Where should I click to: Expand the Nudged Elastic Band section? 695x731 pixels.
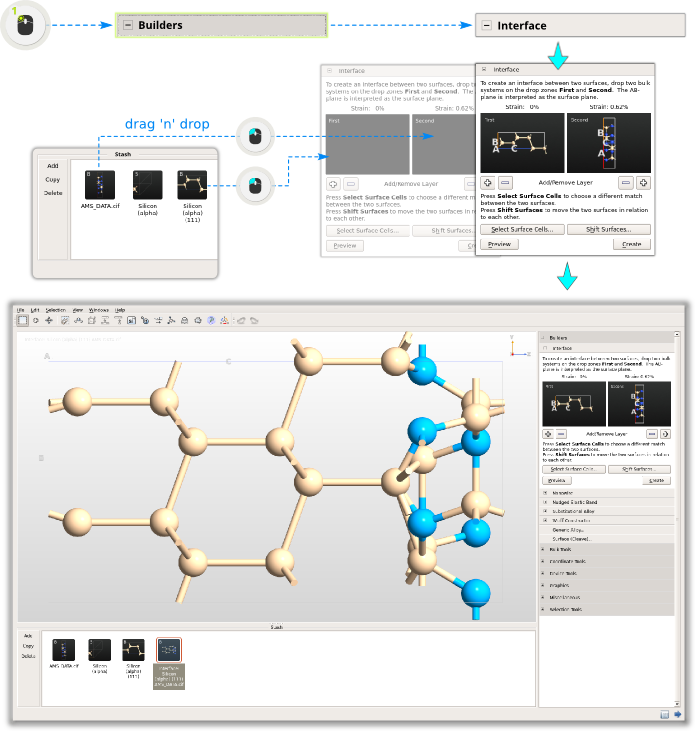click(545, 502)
